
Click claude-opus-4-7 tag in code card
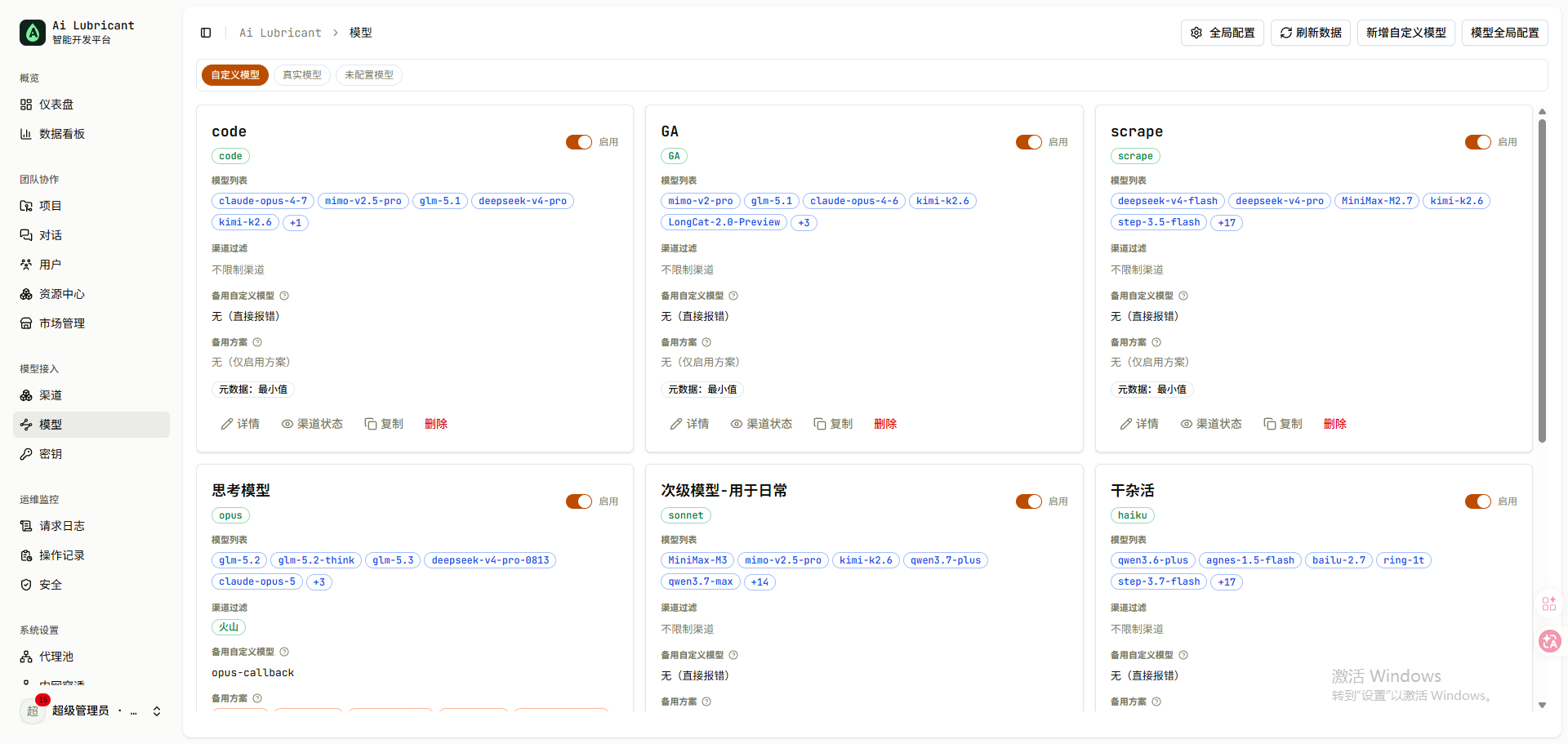(x=263, y=201)
